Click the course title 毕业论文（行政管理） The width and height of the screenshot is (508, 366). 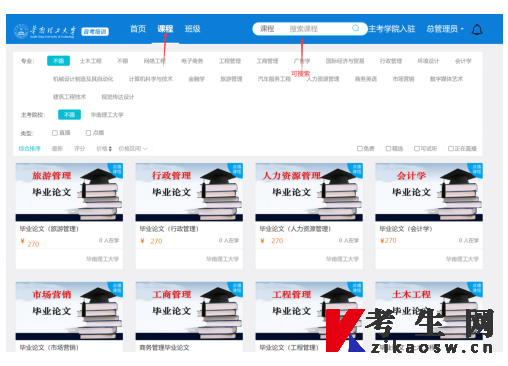pyautogui.click(x=169, y=229)
